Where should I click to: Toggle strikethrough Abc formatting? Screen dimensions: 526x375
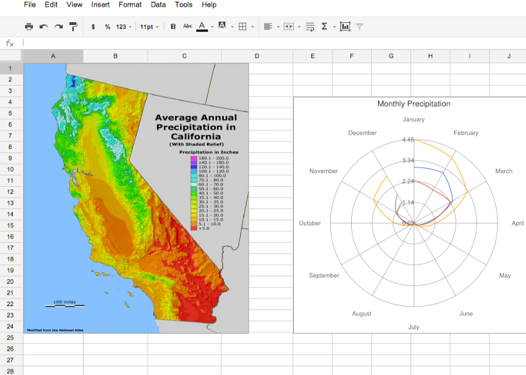188,26
